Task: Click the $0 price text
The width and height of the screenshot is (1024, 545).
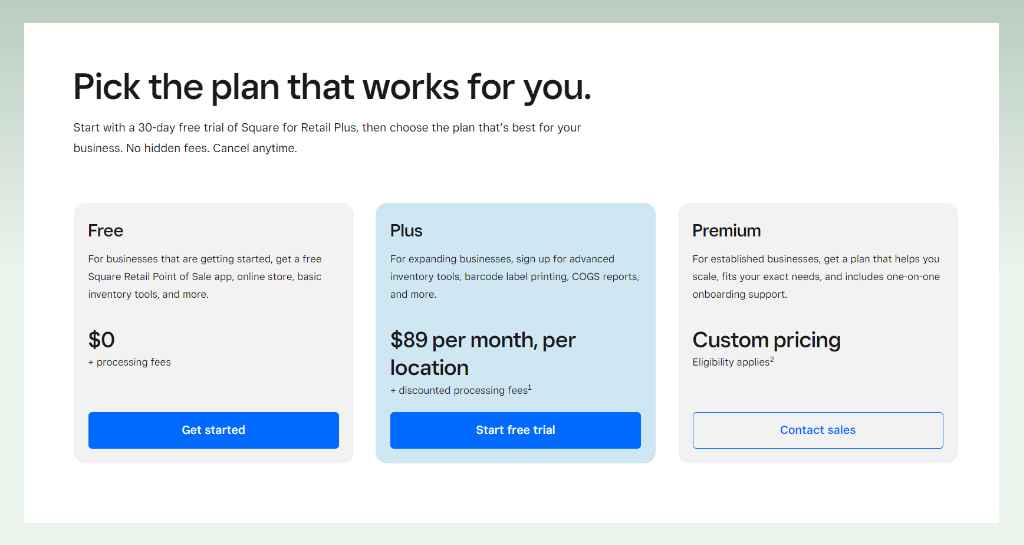Action: click(x=101, y=339)
